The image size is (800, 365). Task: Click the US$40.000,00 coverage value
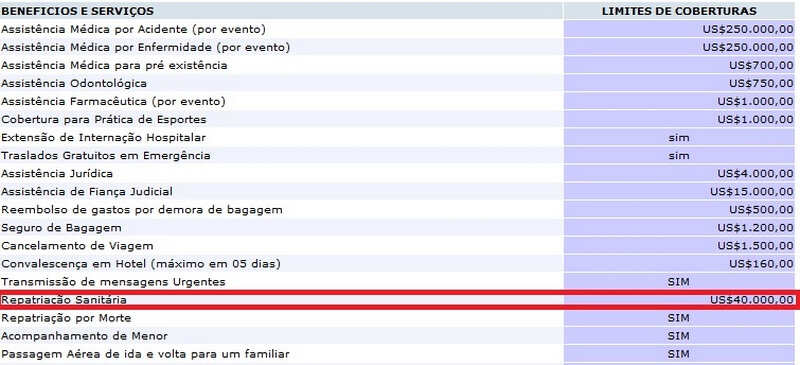752,300
